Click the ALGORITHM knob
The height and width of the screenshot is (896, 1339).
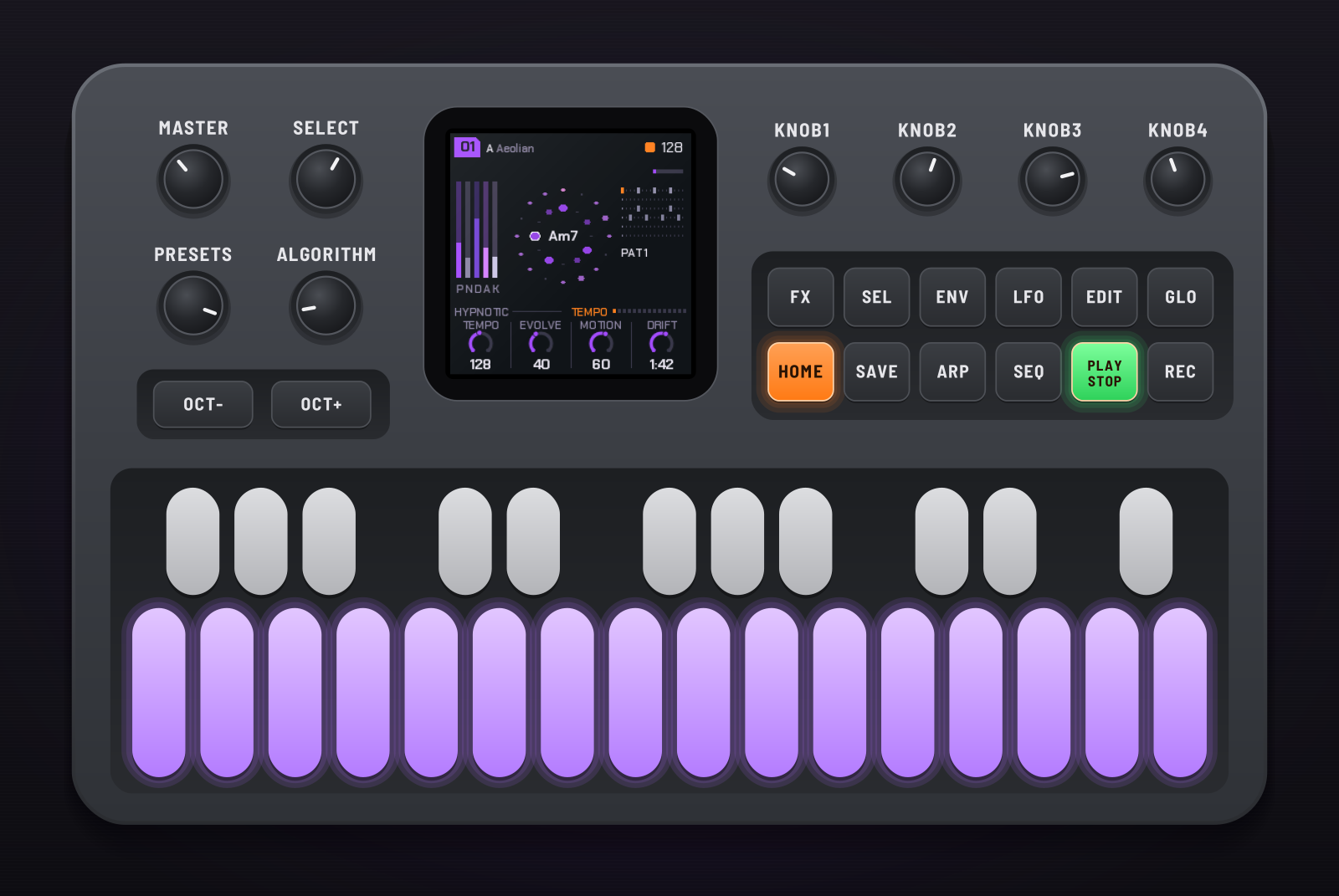tap(326, 306)
